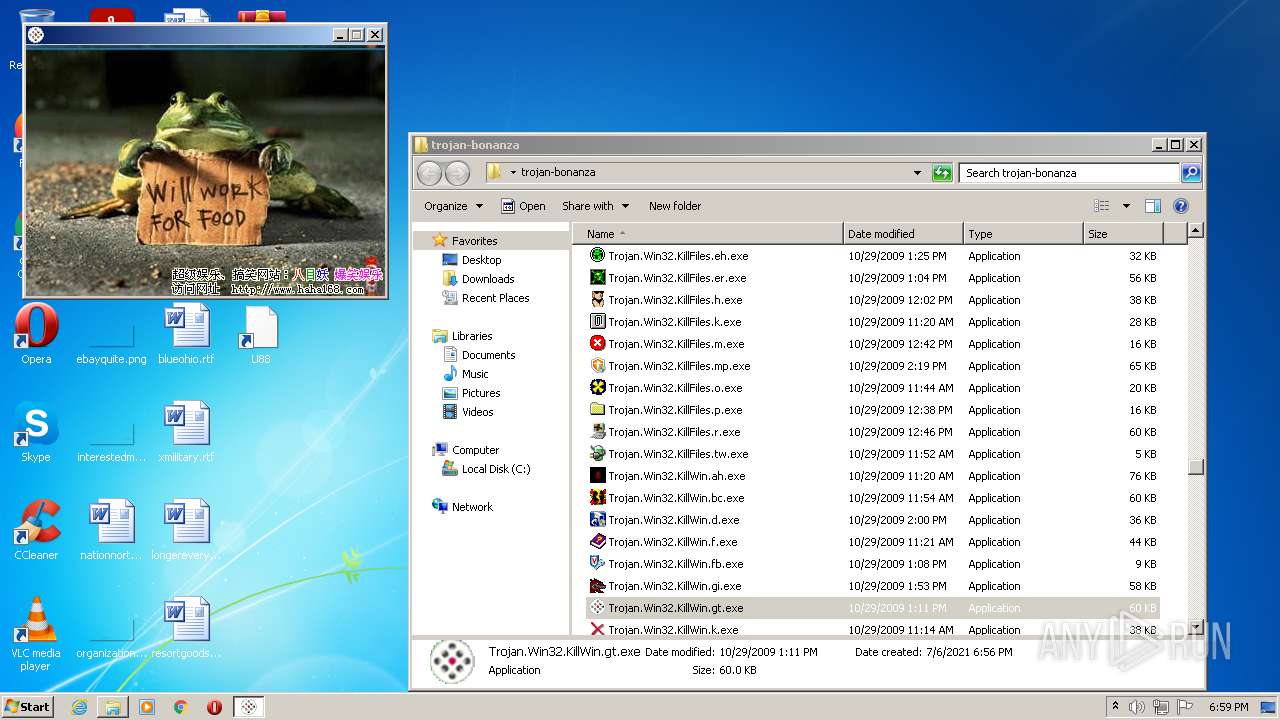Open Chrome from the taskbar

[181, 707]
